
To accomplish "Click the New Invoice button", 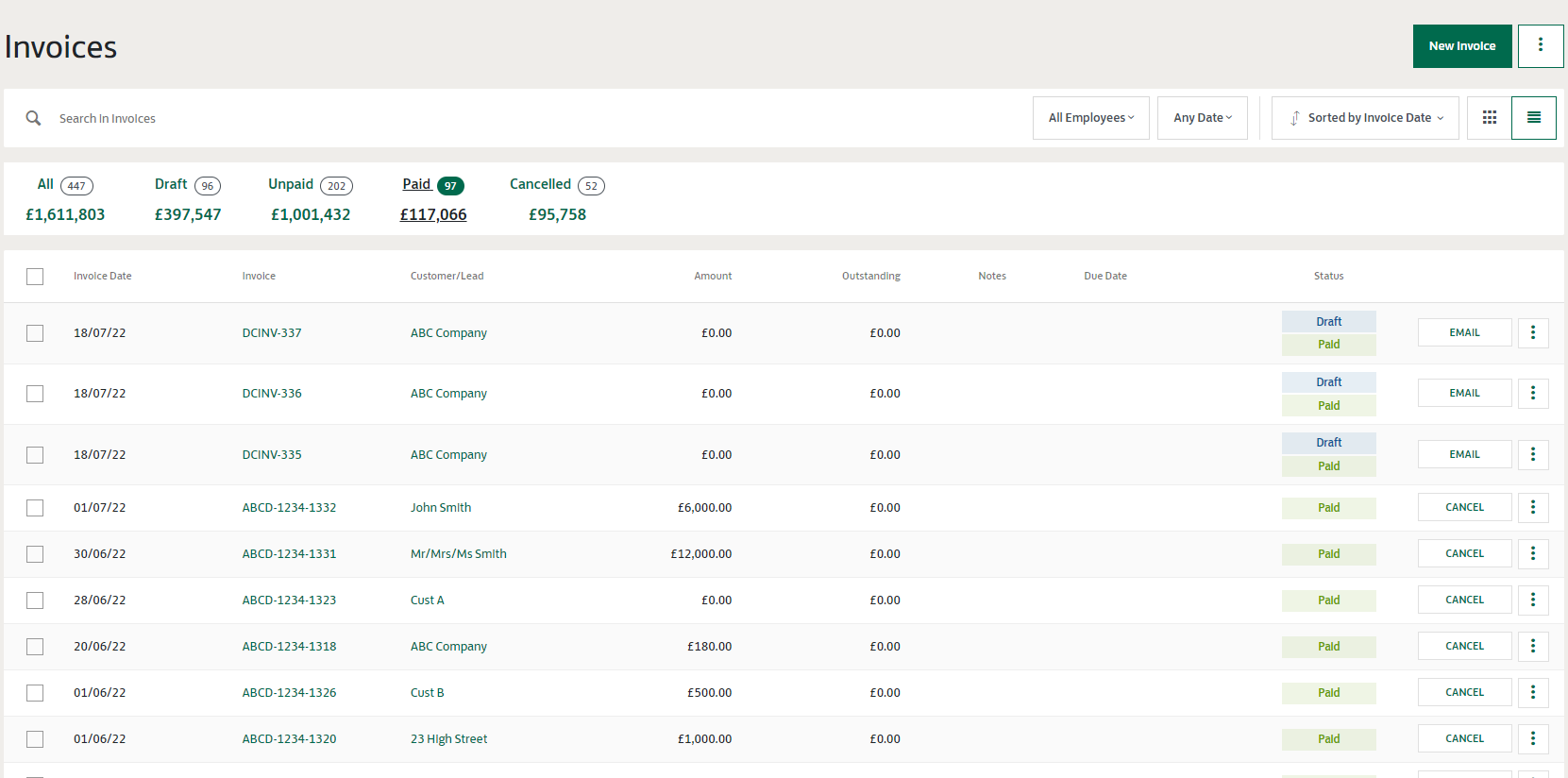I will click(x=1461, y=46).
